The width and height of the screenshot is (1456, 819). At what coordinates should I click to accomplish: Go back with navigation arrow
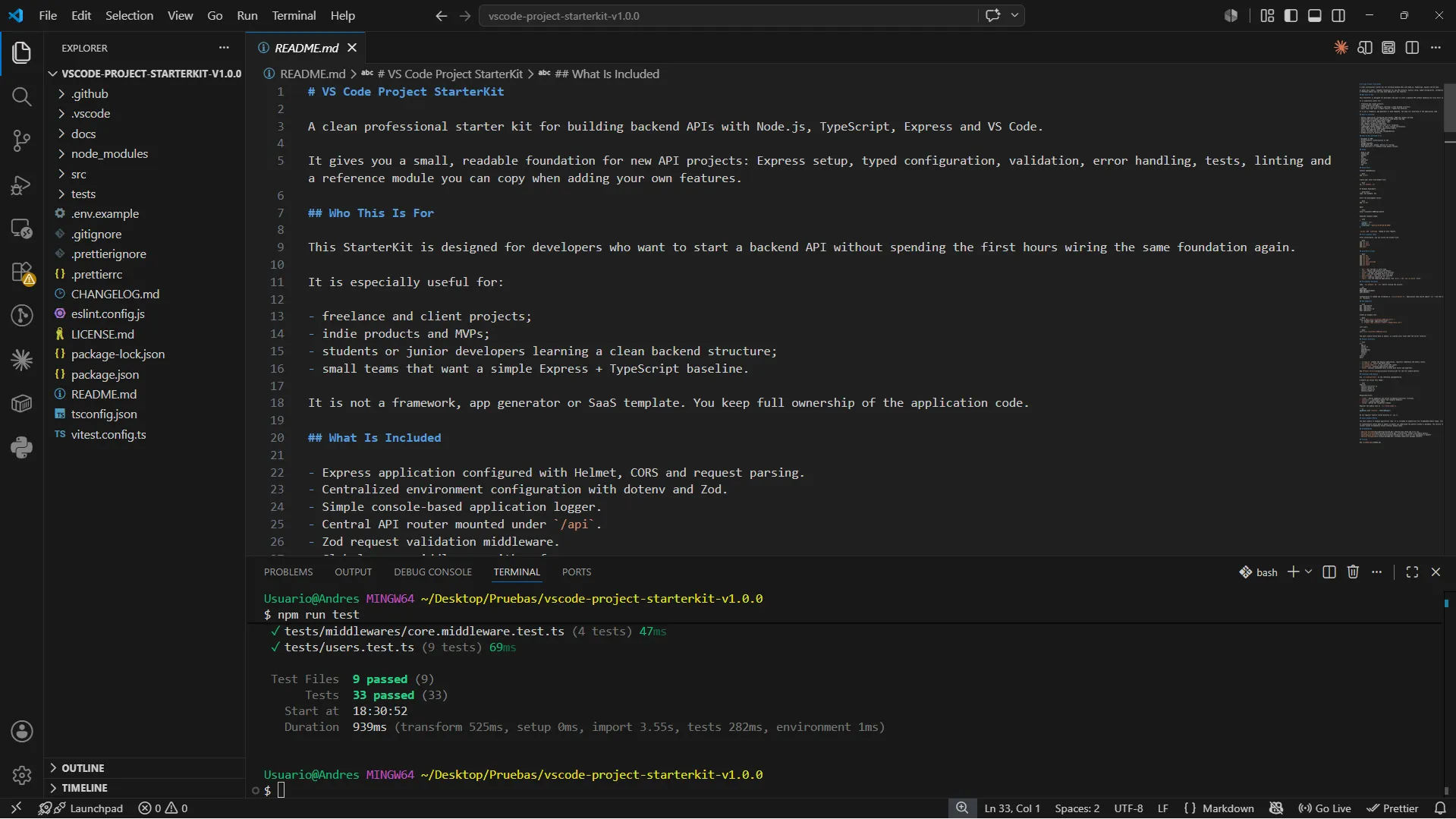pyautogui.click(x=441, y=15)
